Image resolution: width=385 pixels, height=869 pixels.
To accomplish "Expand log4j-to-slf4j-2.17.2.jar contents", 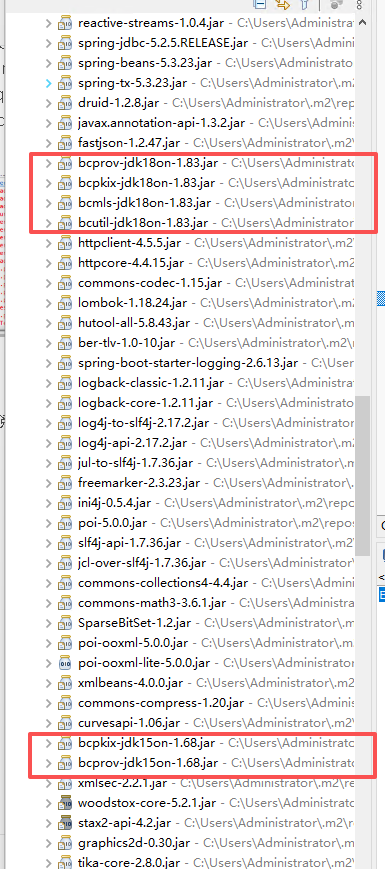I will tap(48, 423).
